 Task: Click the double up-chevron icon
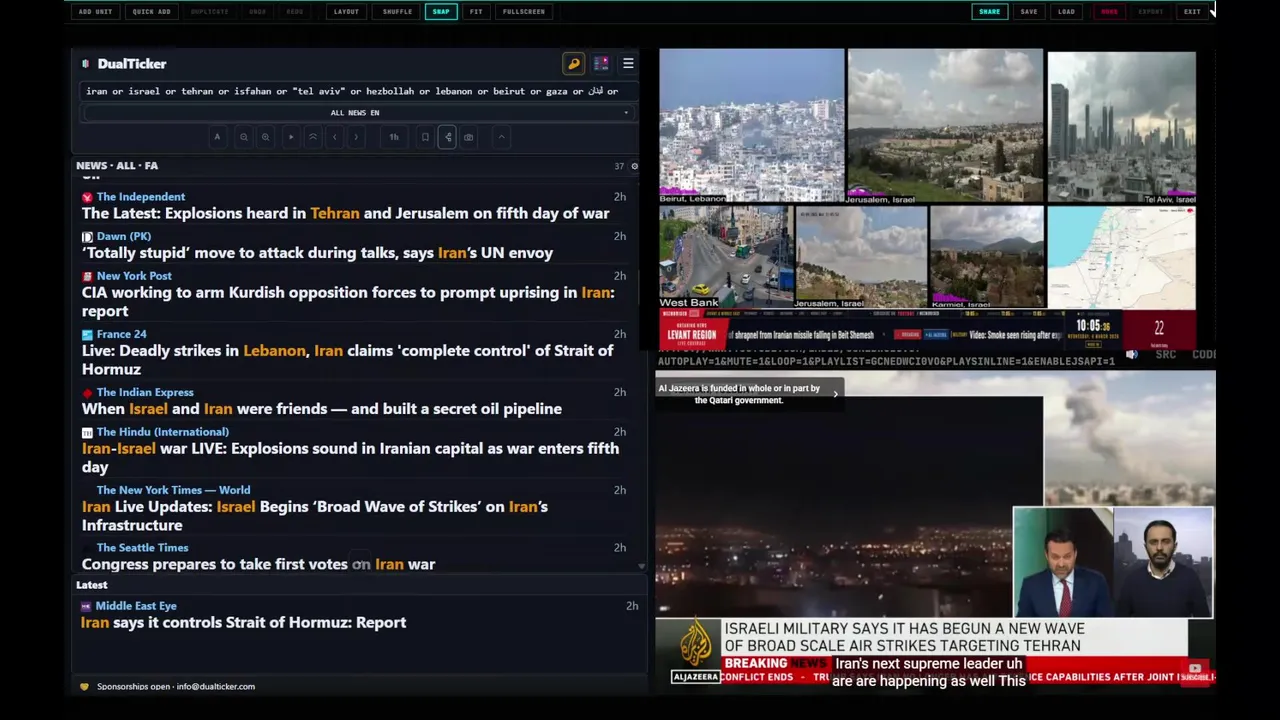[x=313, y=137]
